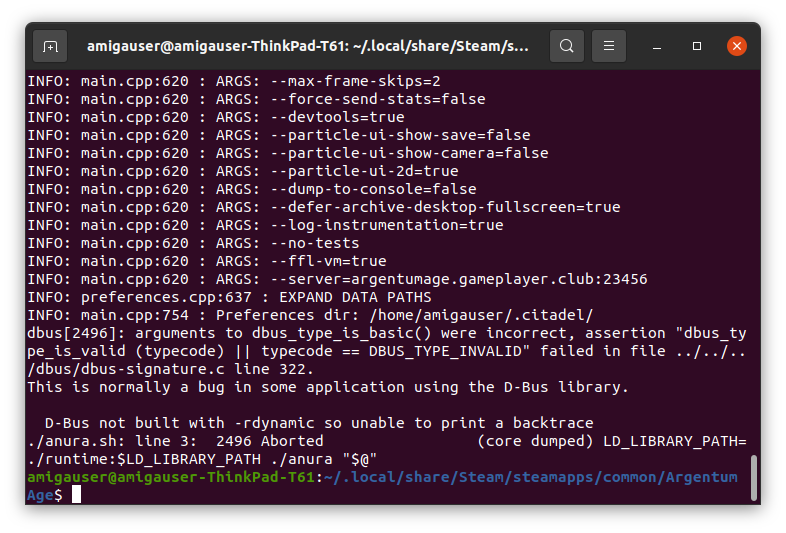The height and width of the screenshot is (533, 786).
Task: Click './anura.sh: line 3: 2496 Aborted' text
Action: point(175,441)
